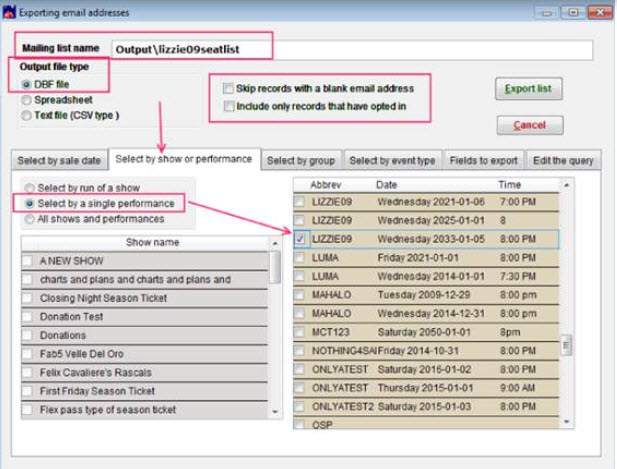This screenshot has height=469, width=617.
Task: Check the Flex pass type of season ticket checkbox
Action: point(28,410)
